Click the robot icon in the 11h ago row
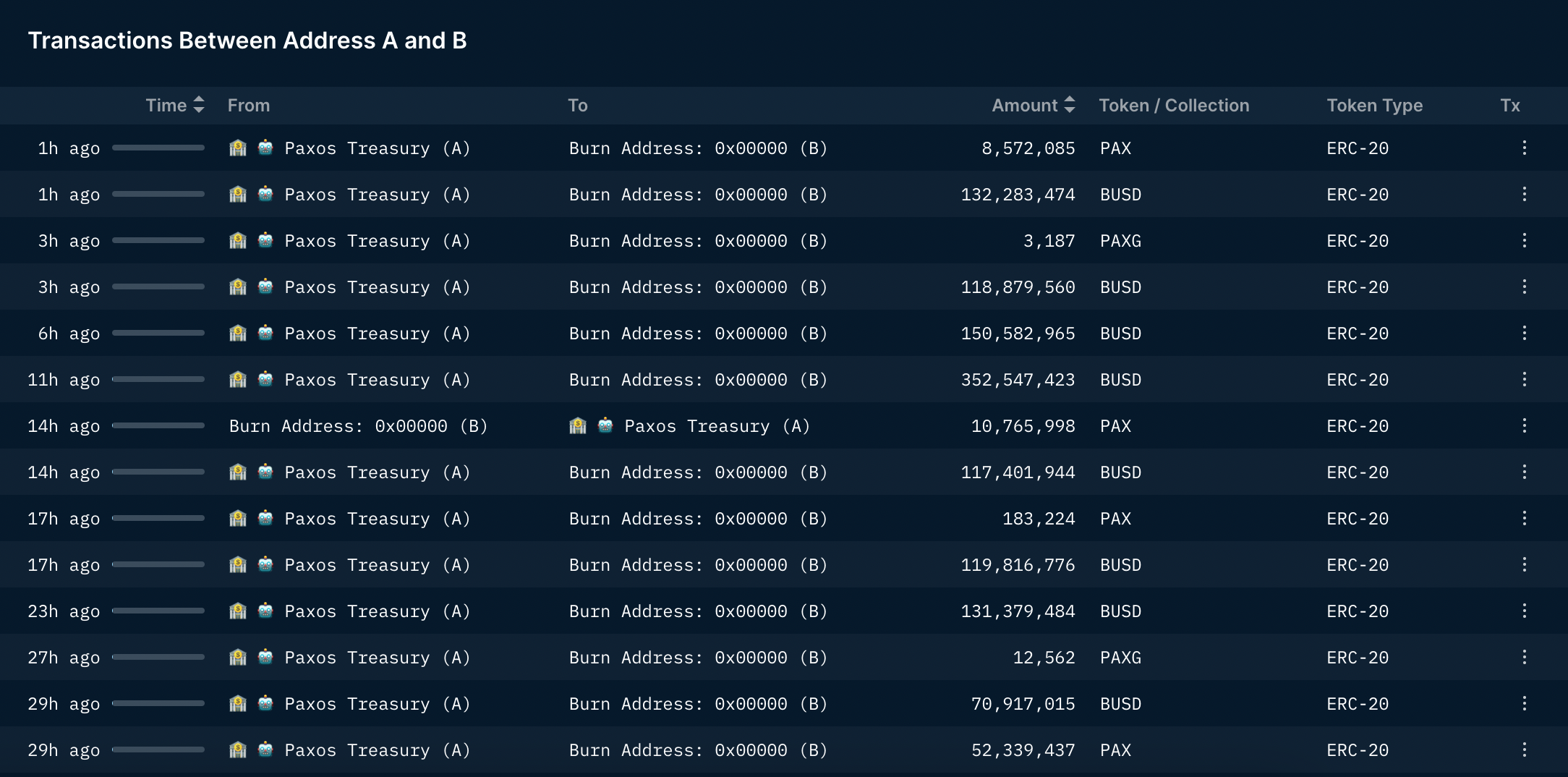This screenshot has width=1568, height=777. click(x=265, y=379)
